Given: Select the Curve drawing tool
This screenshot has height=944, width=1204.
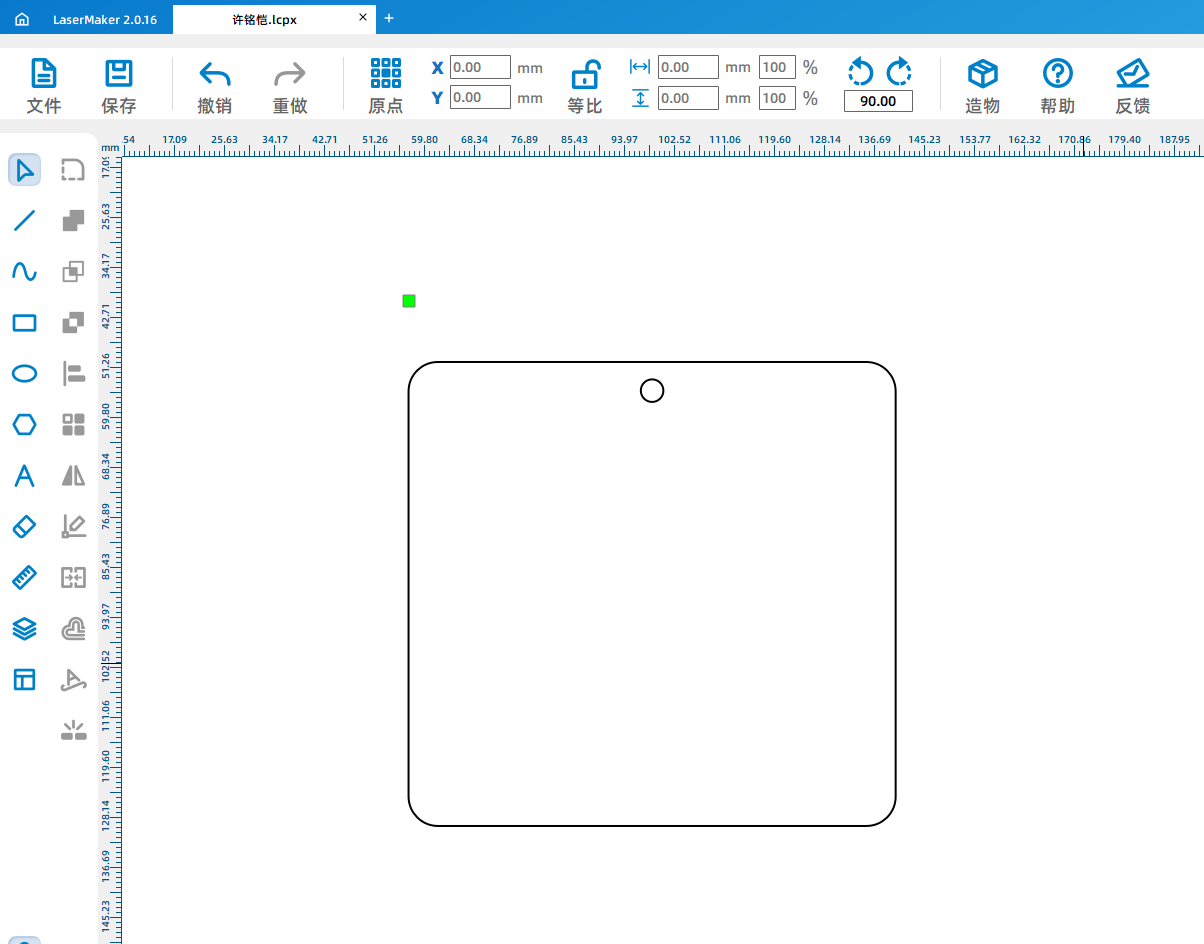Looking at the screenshot, I should pyautogui.click(x=24, y=272).
